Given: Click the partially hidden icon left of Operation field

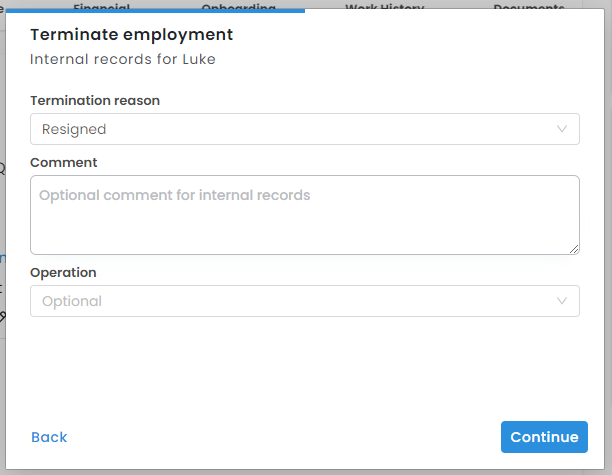Looking at the screenshot, I should tap(2, 316).
